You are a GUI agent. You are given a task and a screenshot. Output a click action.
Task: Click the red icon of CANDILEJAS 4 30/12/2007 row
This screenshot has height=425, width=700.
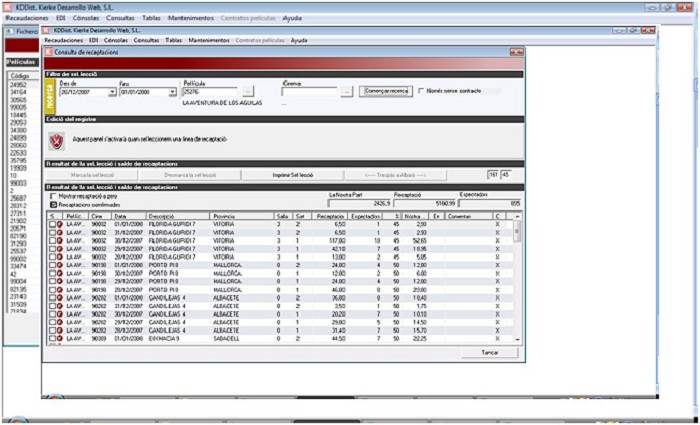tap(59, 314)
